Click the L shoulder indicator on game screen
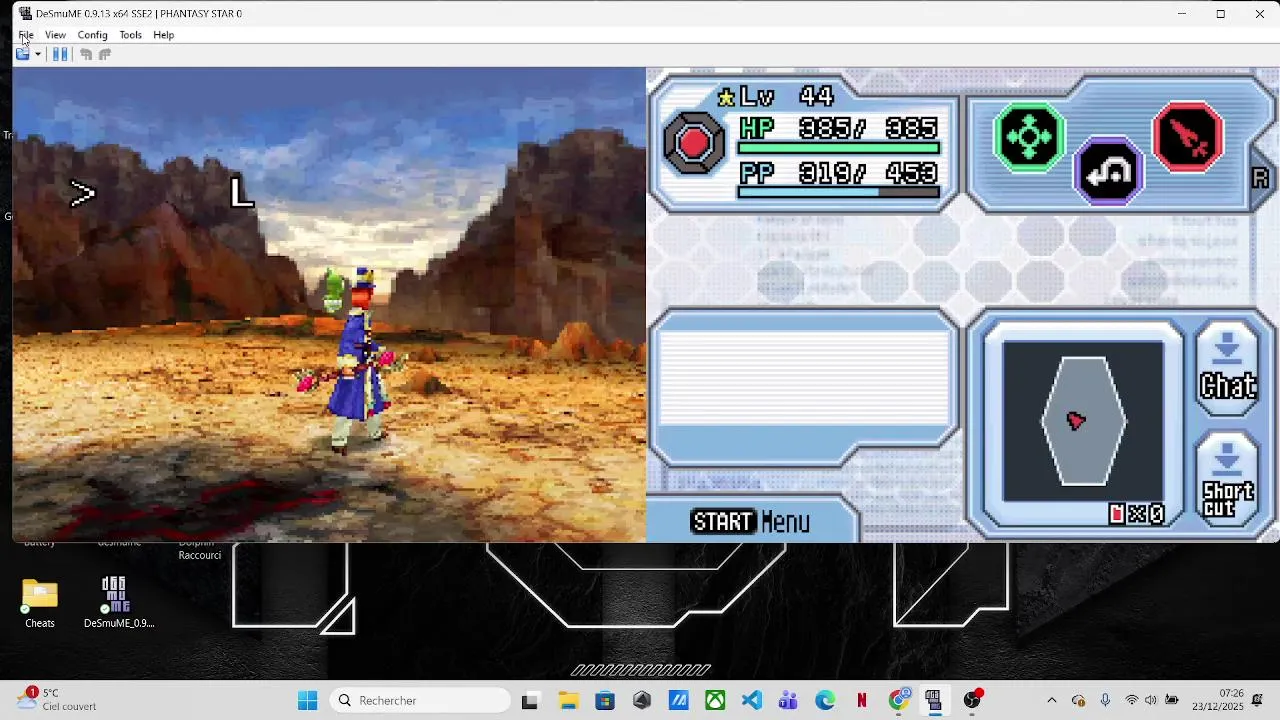 241,192
